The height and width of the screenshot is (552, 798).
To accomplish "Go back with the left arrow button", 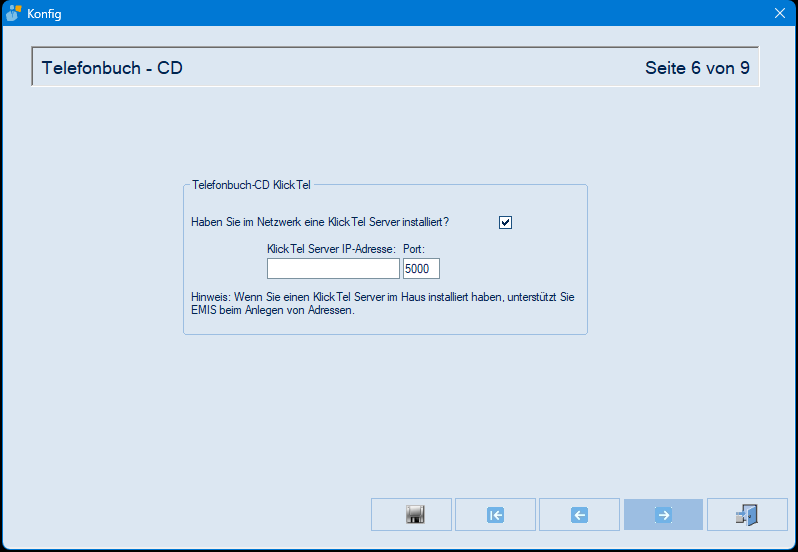I will click(x=579, y=514).
